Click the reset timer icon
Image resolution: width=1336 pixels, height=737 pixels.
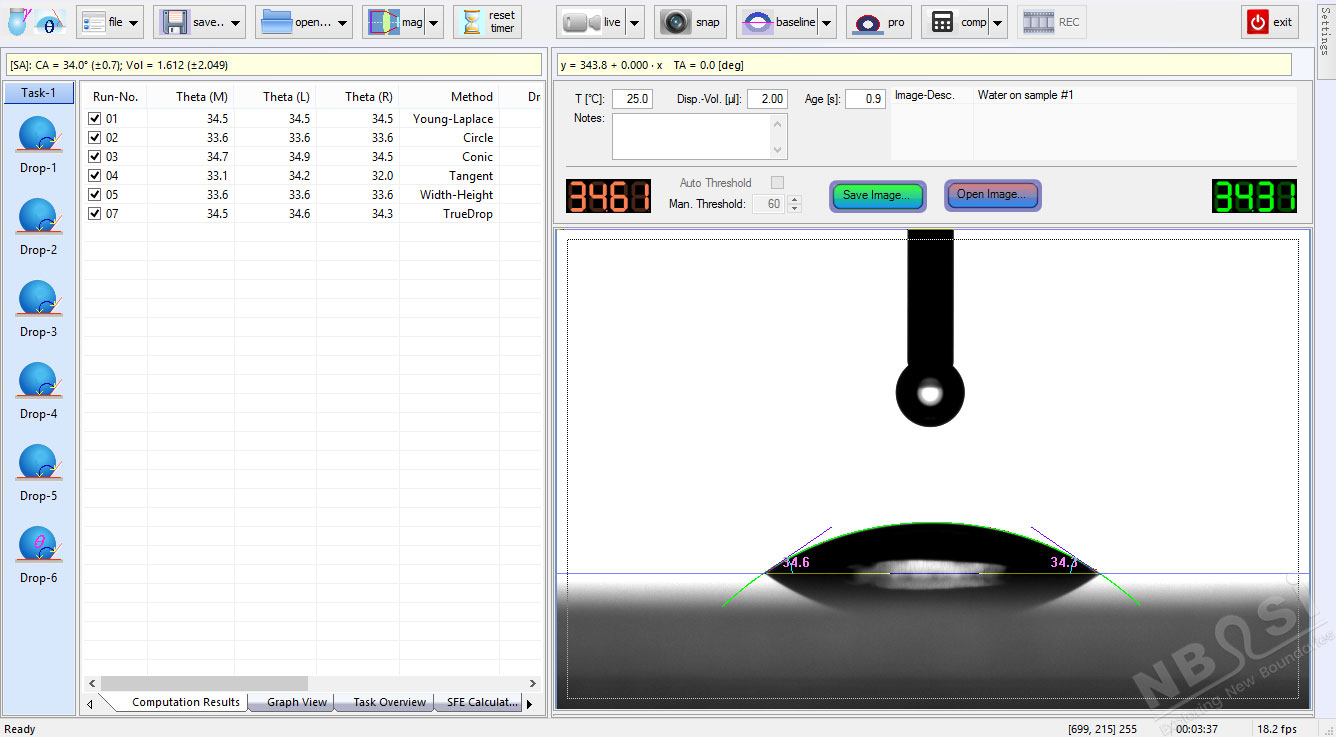coord(487,21)
